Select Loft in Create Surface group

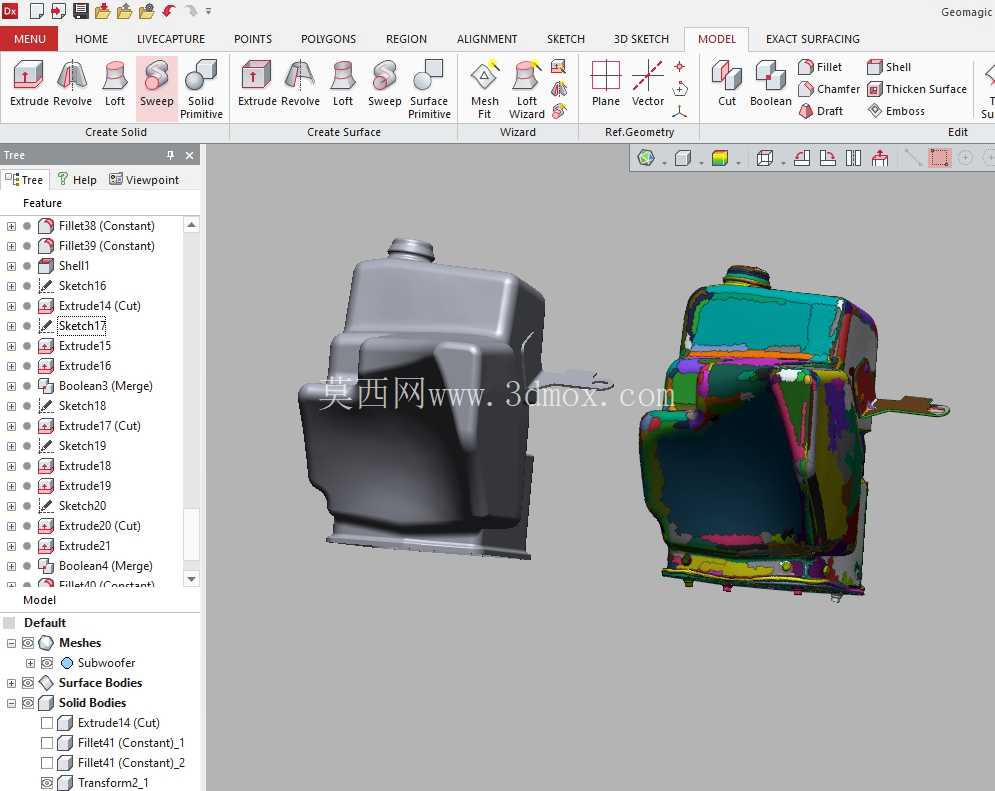[343, 84]
